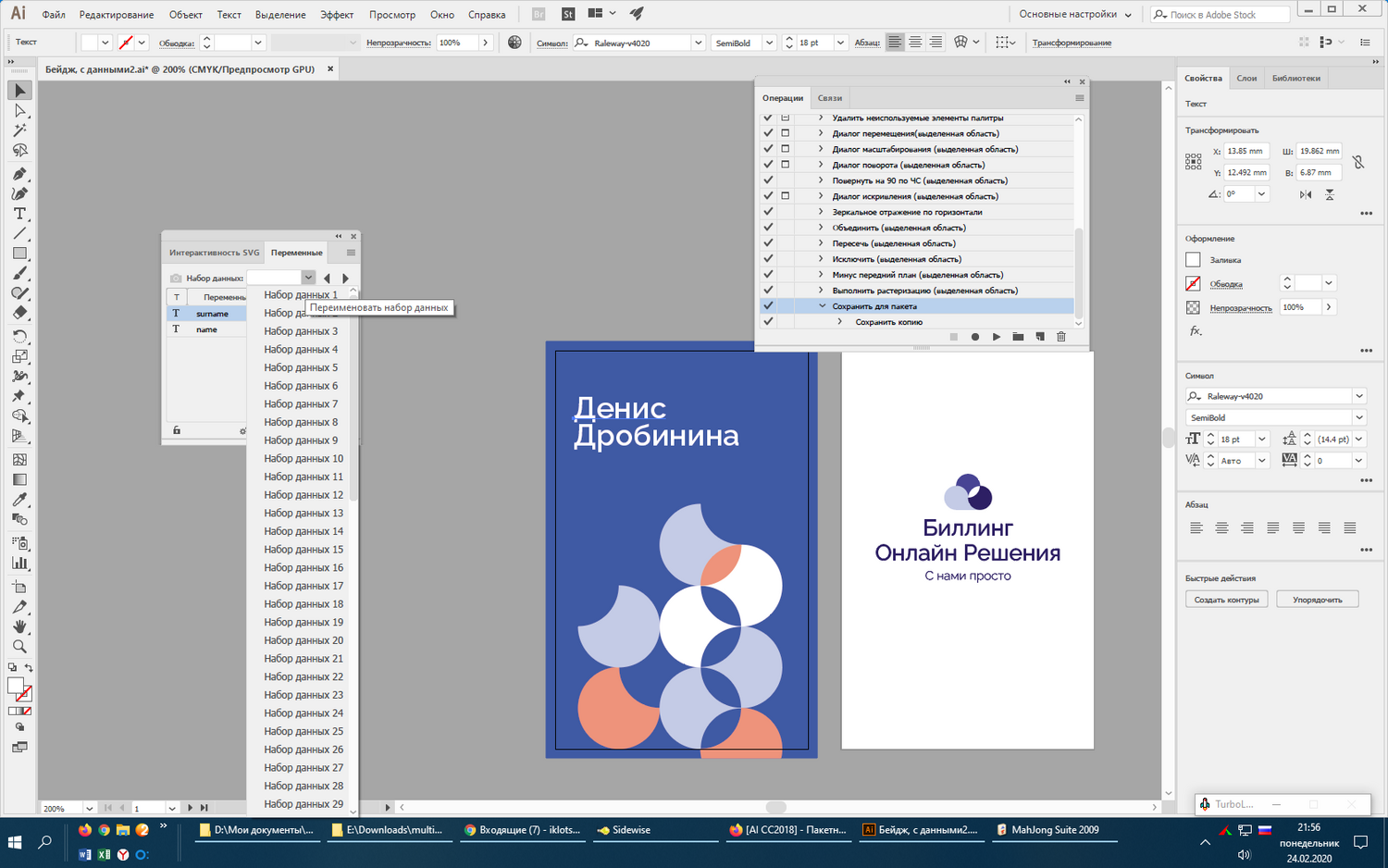
Task: Click Трансформирование link in control bar
Action: (1072, 43)
